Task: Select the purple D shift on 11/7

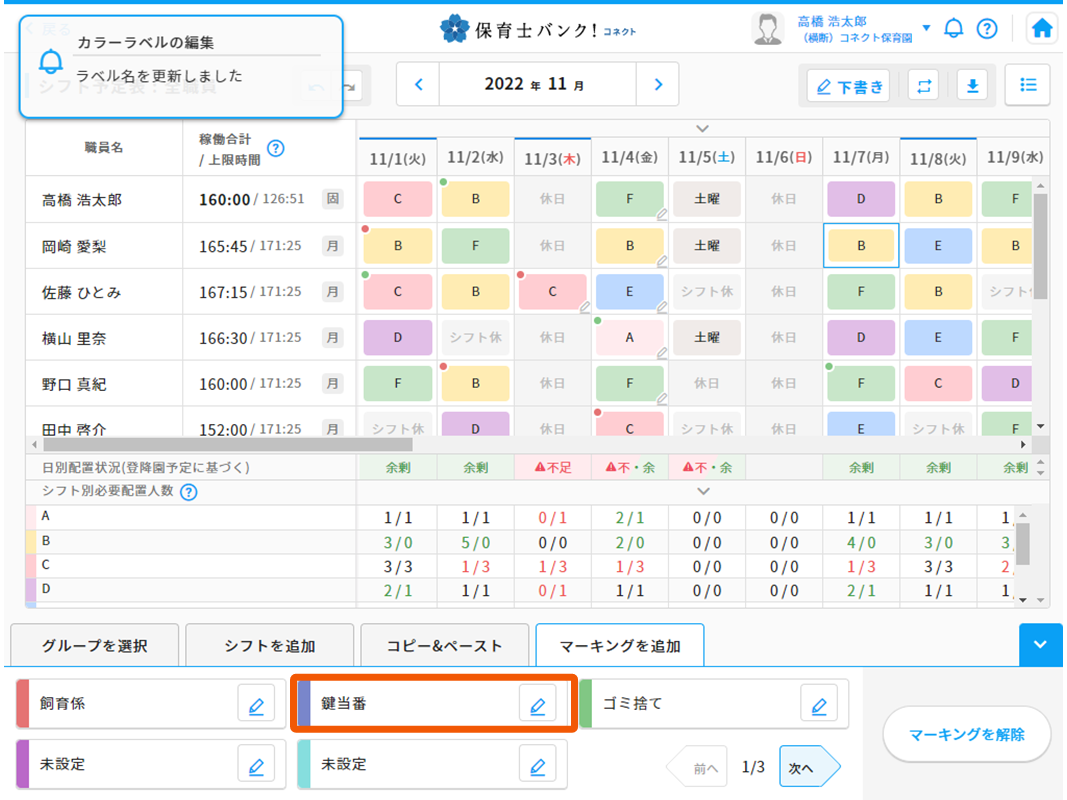Action: (861, 199)
